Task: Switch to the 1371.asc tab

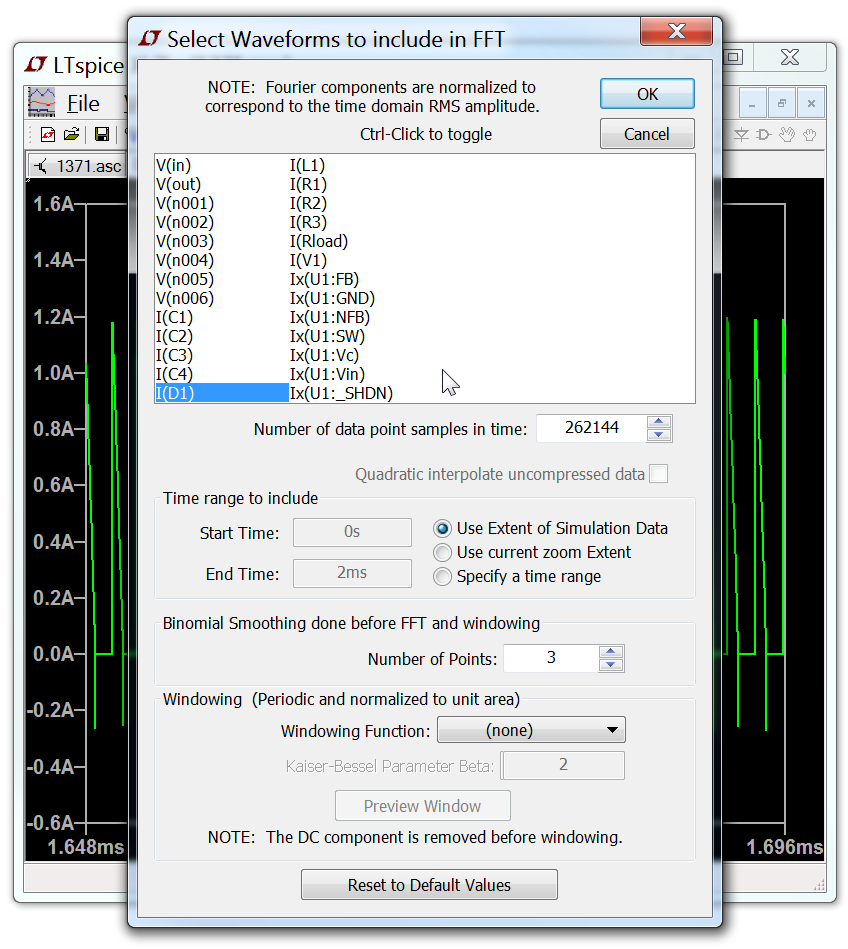Action: [88, 166]
